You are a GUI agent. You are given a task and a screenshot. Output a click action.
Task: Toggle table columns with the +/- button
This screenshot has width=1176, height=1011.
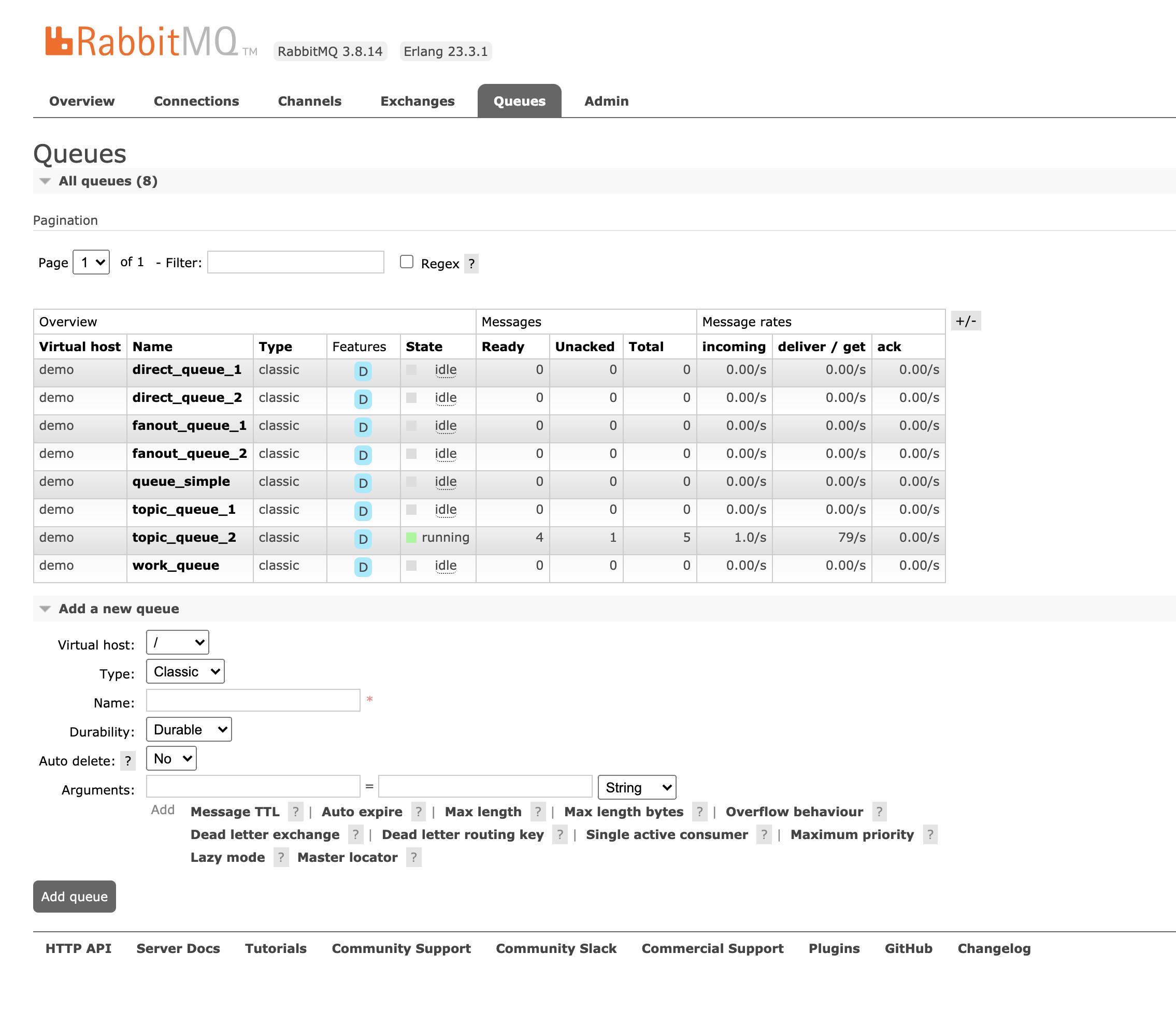(x=966, y=321)
